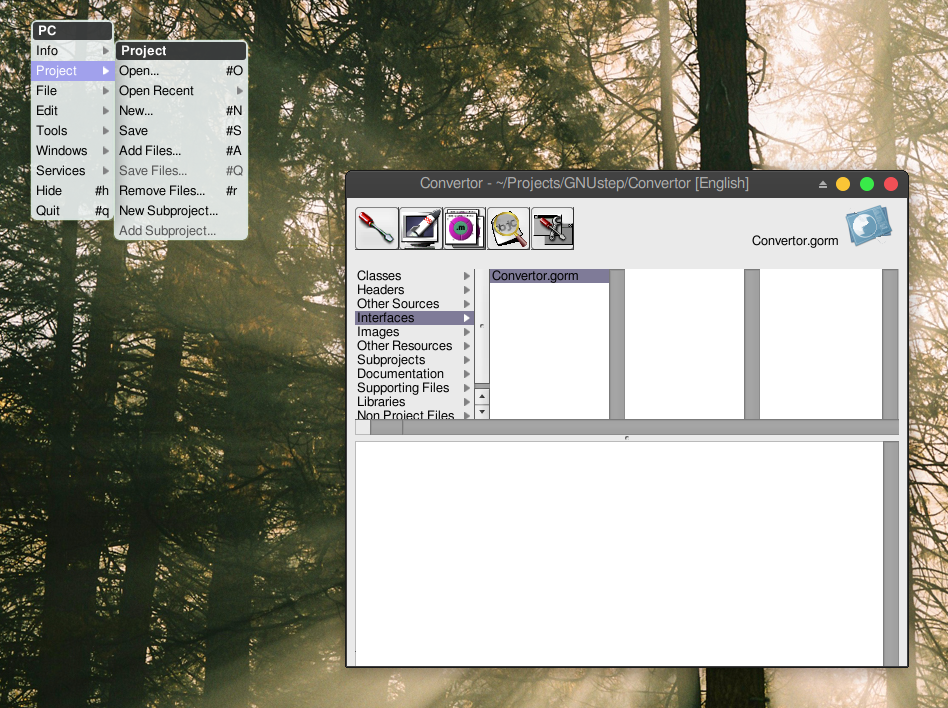The image size is (948, 708).
Task: Open the Launch panel (rocket icon)
Action: click(419, 228)
